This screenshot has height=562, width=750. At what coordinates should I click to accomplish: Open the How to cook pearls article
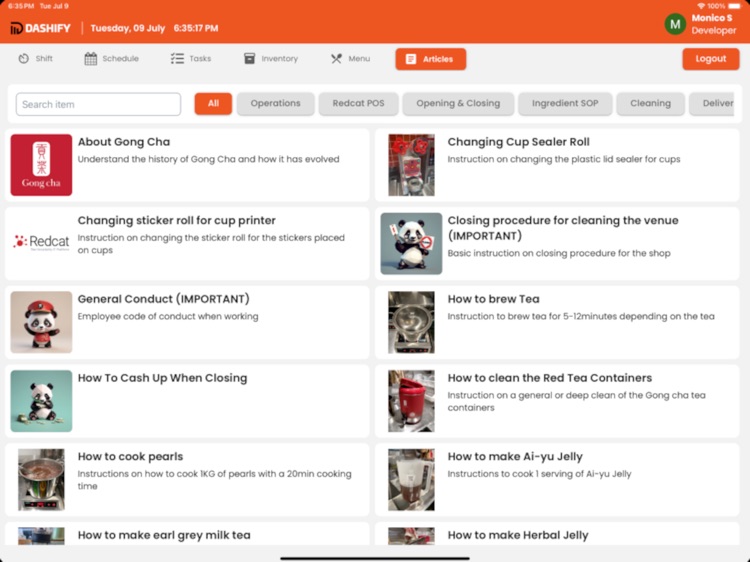coord(187,479)
